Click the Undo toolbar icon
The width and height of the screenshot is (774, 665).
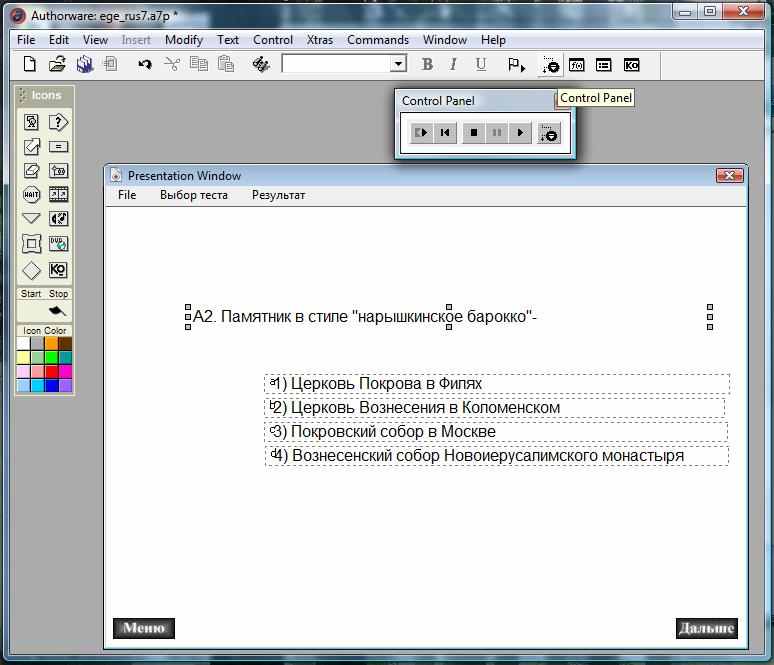145,65
